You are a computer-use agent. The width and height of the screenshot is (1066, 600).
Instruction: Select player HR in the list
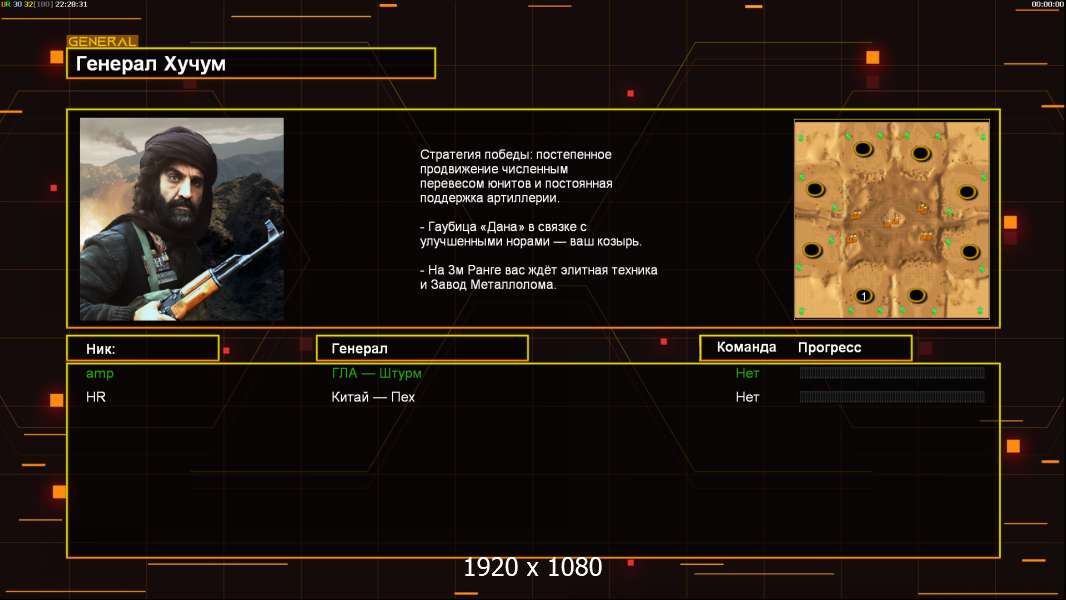(x=96, y=397)
